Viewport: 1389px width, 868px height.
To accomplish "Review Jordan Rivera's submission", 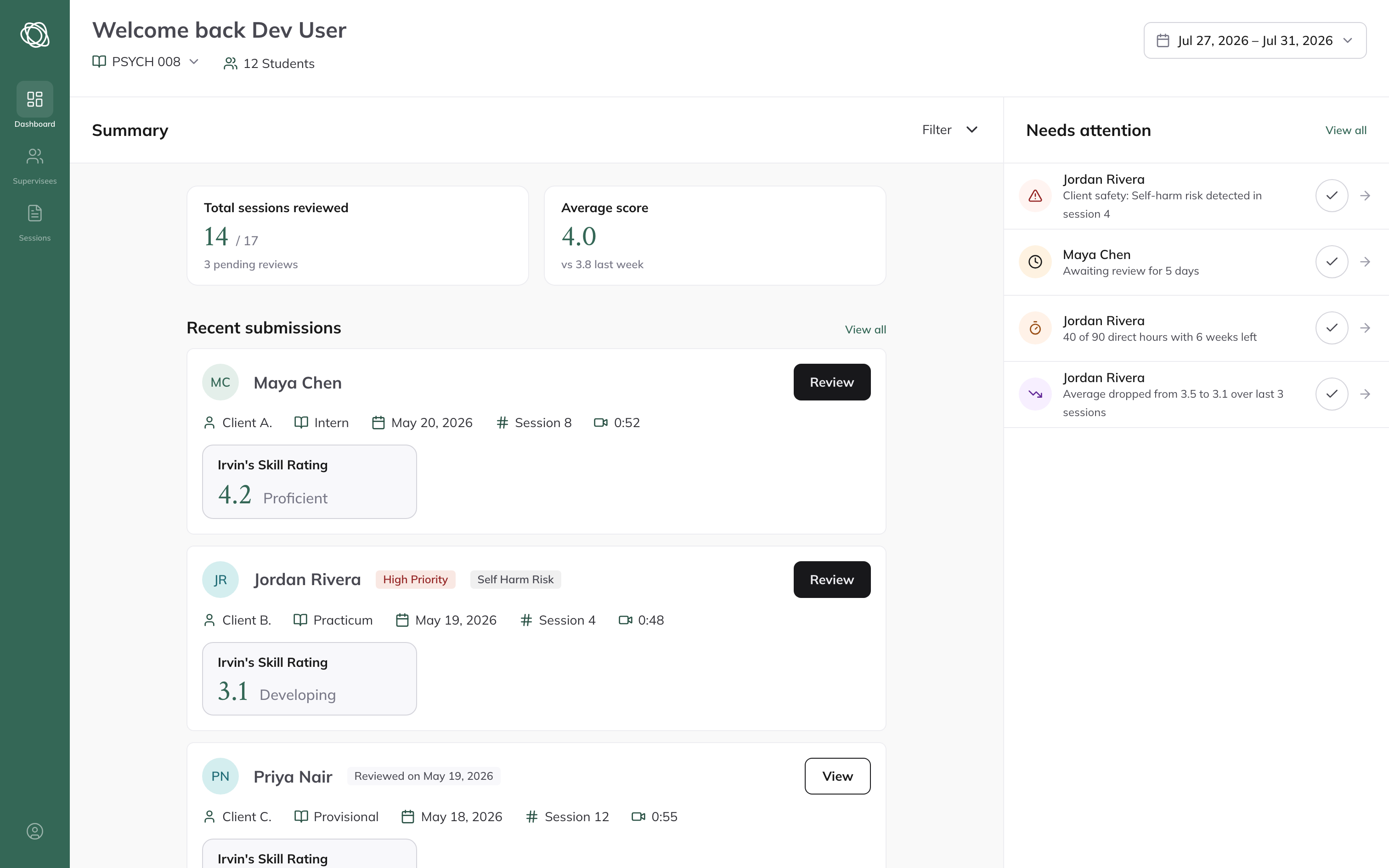I will [x=832, y=580].
